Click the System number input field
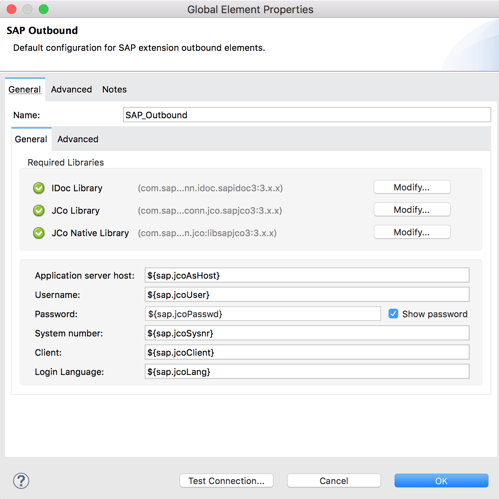This screenshot has height=499, width=499. (x=307, y=333)
